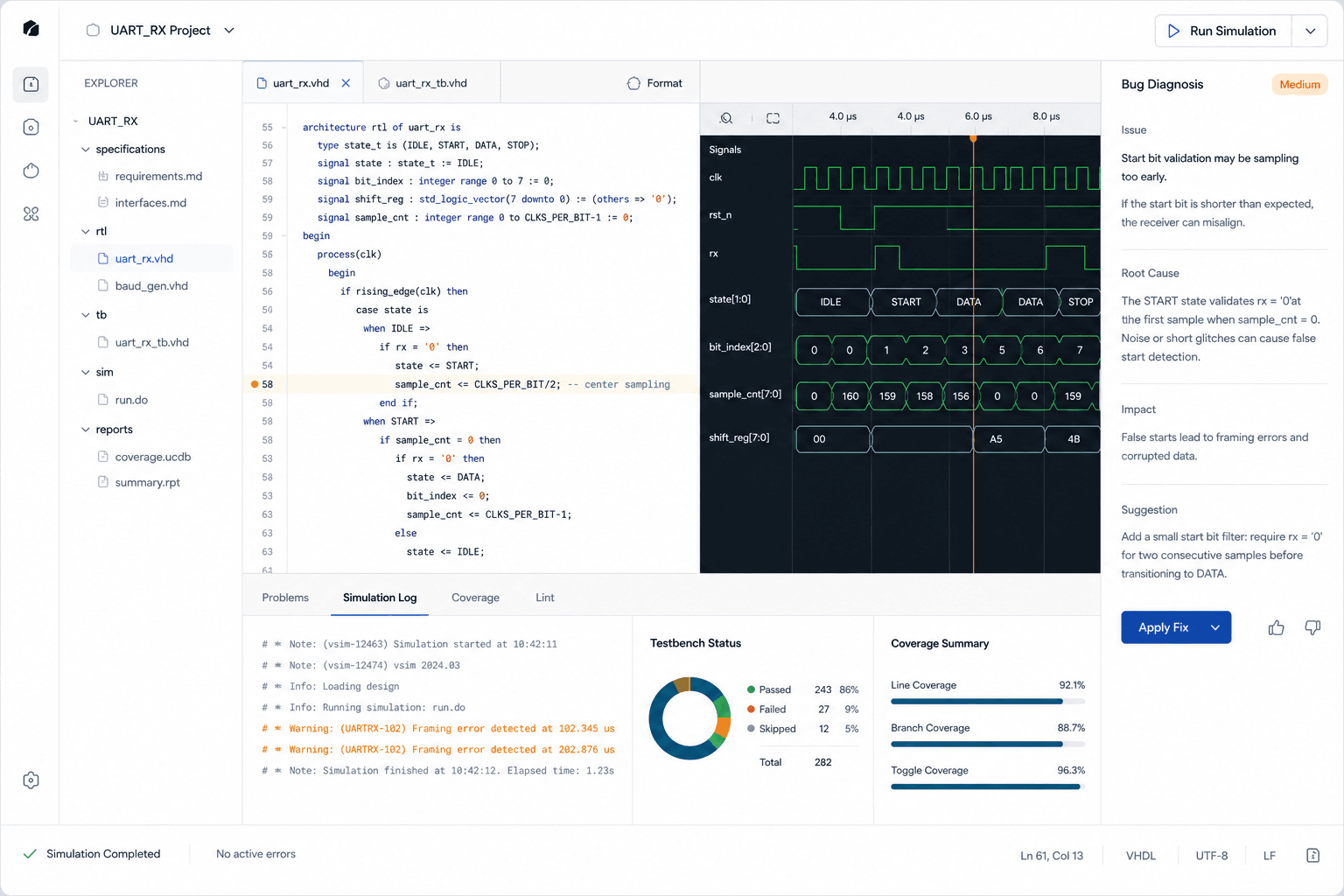This screenshot has height=896, width=1344.
Task: Open the Coverage tab
Action: [x=475, y=598]
